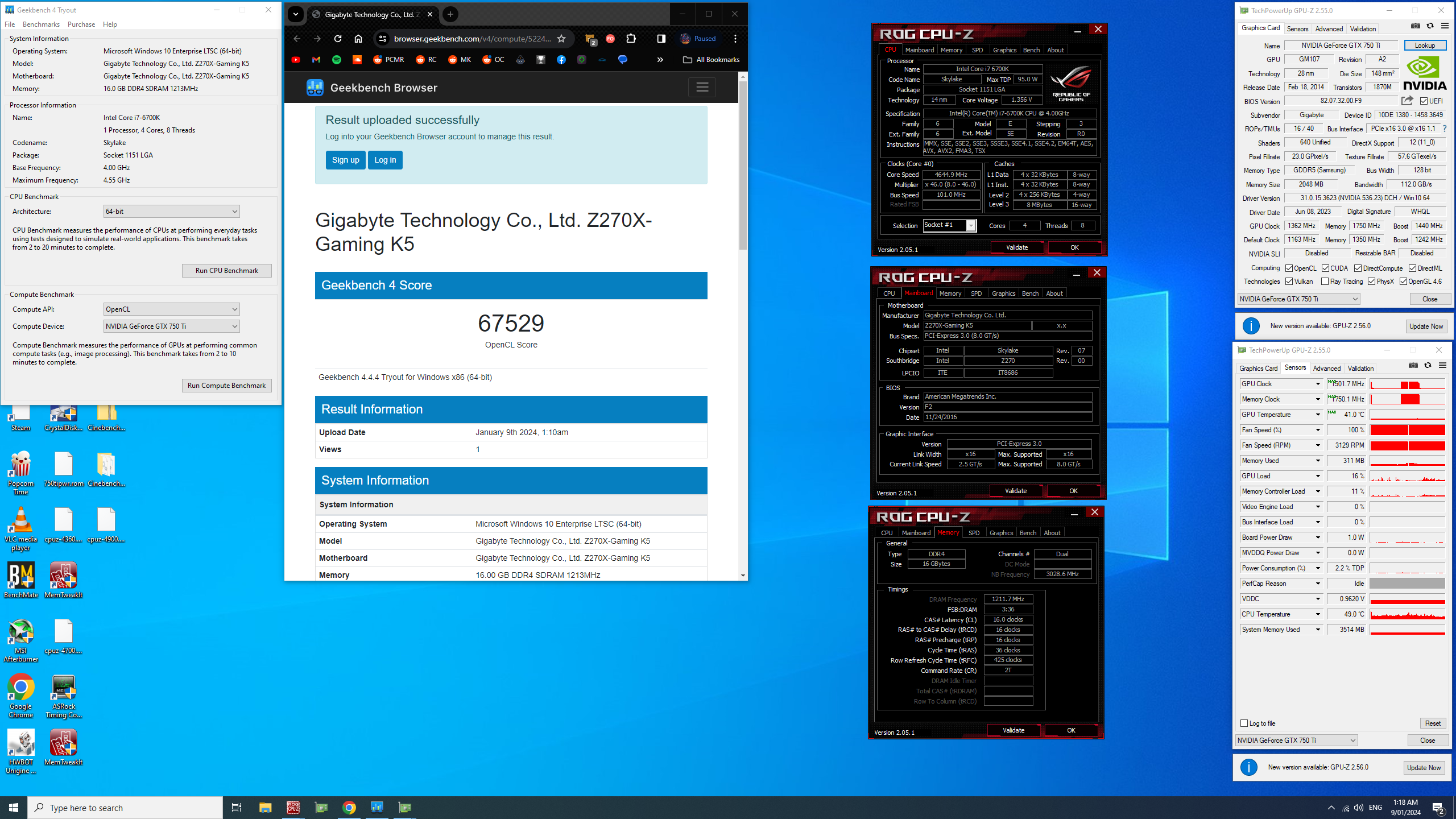The width and height of the screenshot is (1456, 819).
Task: Switch to SPD tab in top CPU-Z window
Action: pyautogui.click(x=977, y=50)
